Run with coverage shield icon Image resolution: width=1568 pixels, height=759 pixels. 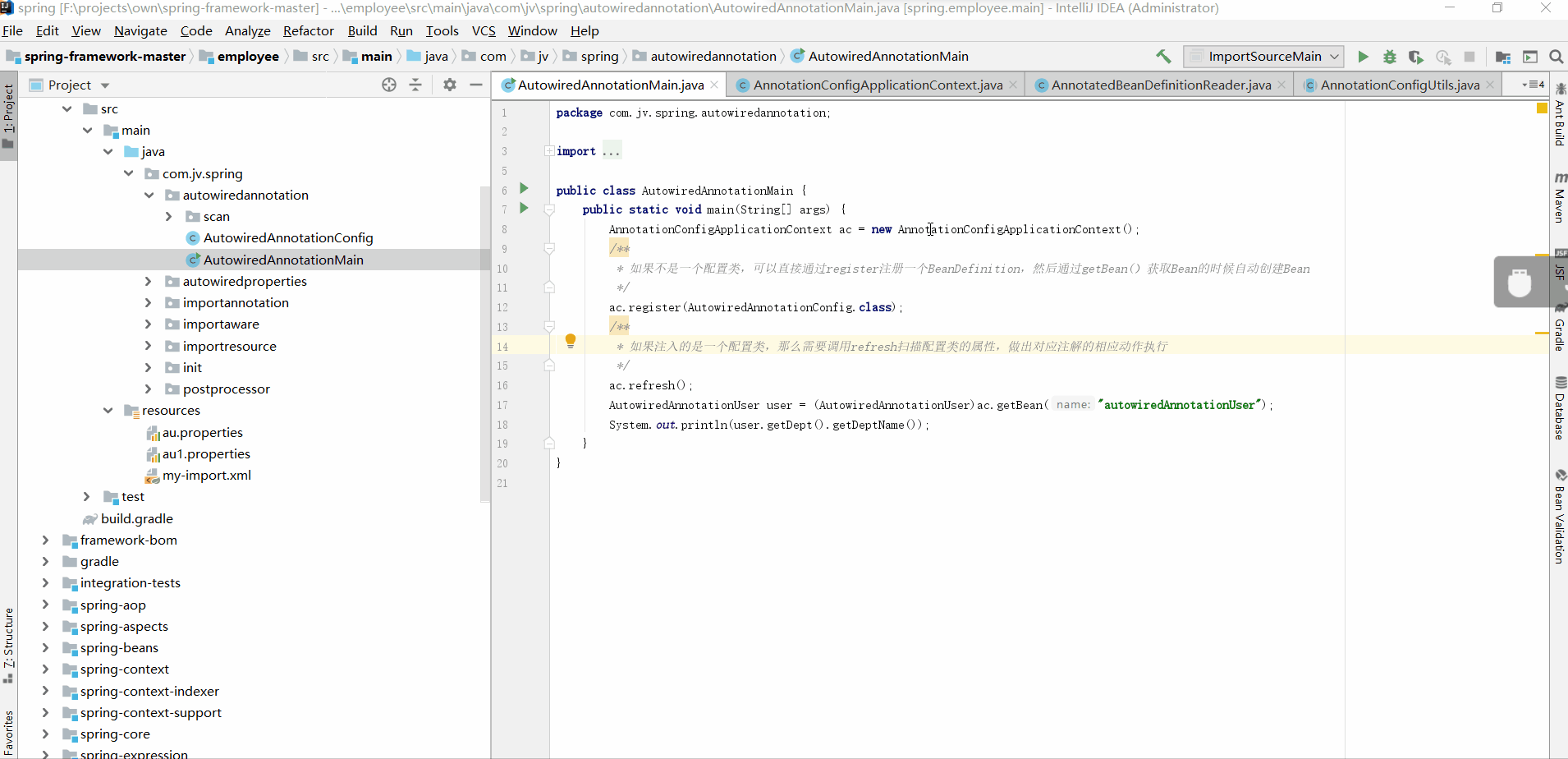point(1416,57)
